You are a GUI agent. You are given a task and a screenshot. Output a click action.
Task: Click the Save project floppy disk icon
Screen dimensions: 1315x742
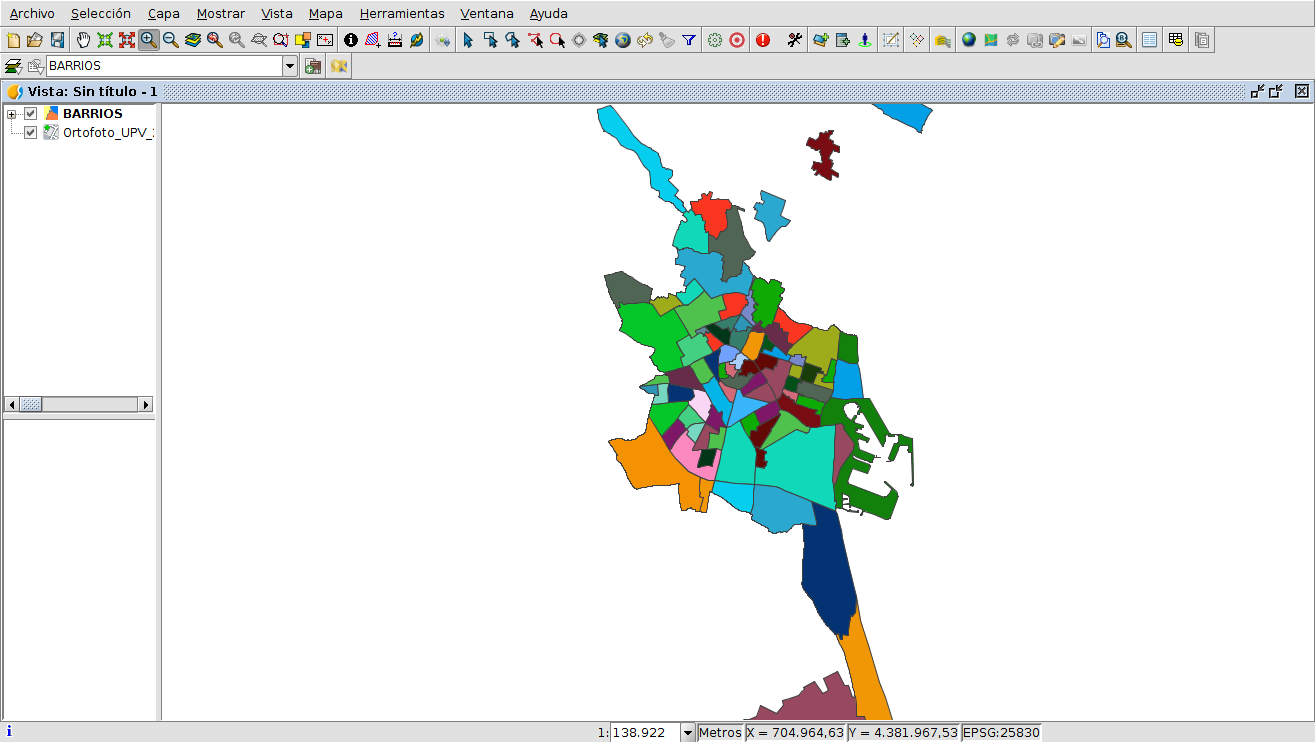click(x=57, y=40)
